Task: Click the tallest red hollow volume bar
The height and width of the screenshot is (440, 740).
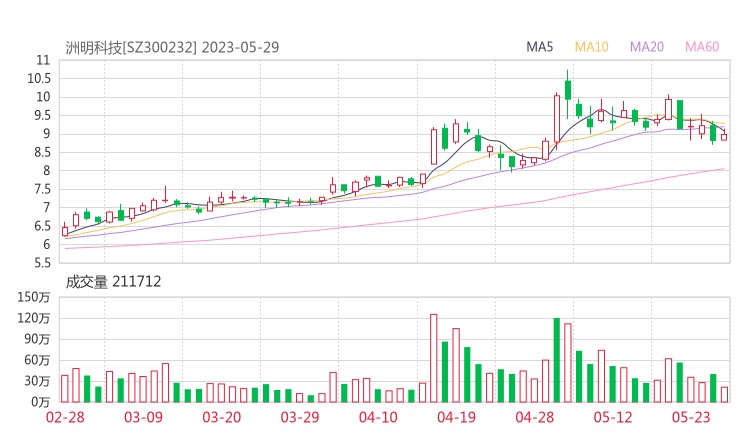Action: point(434,358)
